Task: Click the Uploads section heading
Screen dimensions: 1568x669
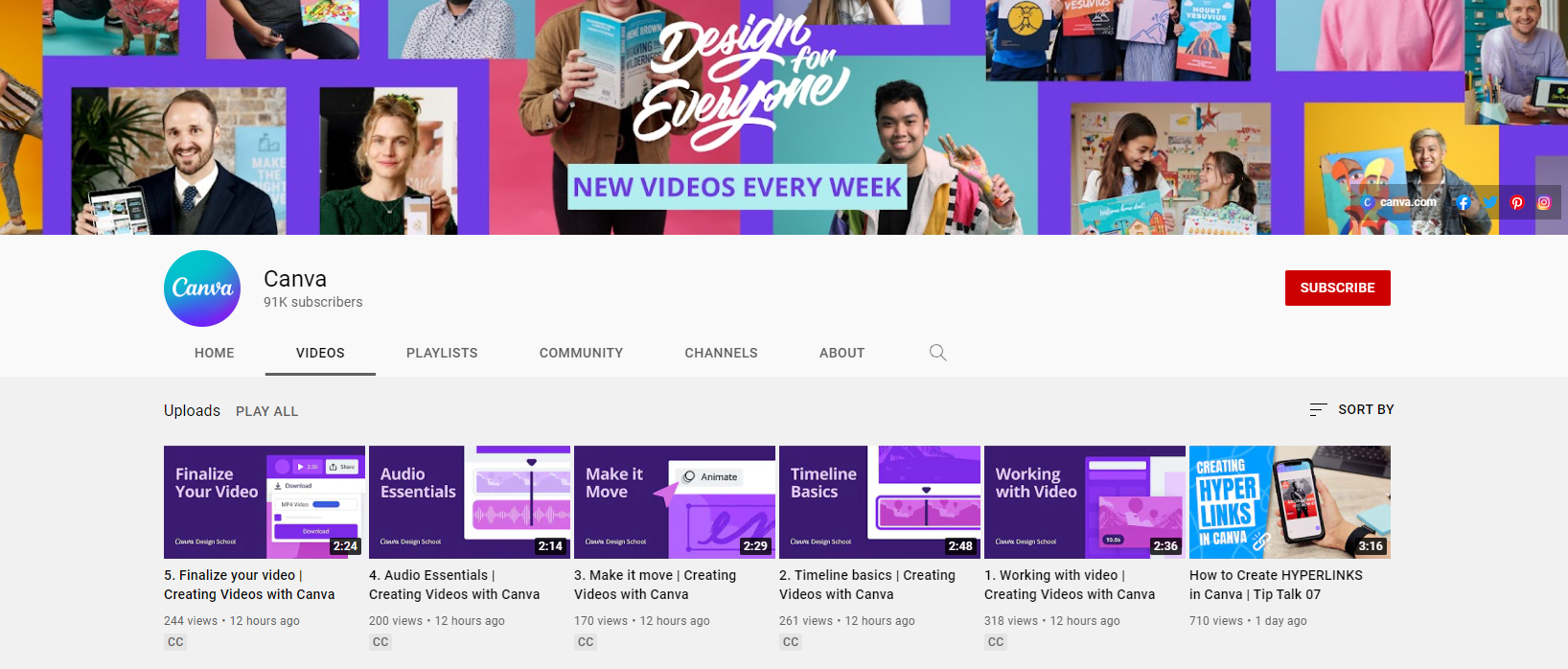Action: [x=192, y=410]
